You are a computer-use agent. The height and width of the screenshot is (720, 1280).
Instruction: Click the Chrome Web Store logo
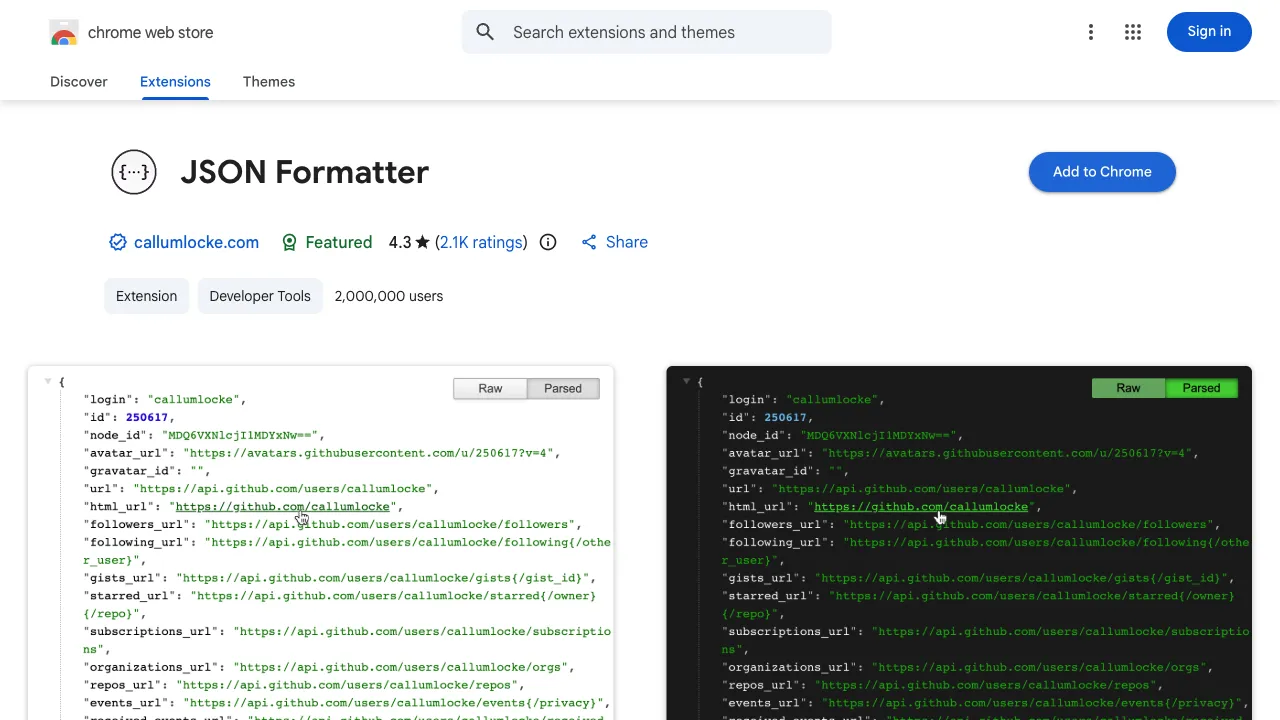(x=63, y=33)
